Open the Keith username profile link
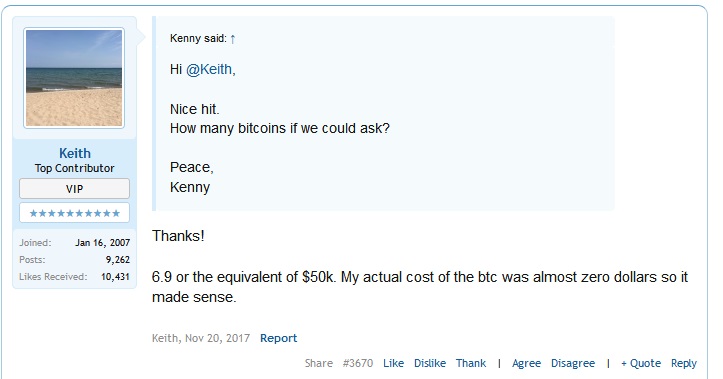This screenshot has height=379, width=723. (x=75, y=153)
